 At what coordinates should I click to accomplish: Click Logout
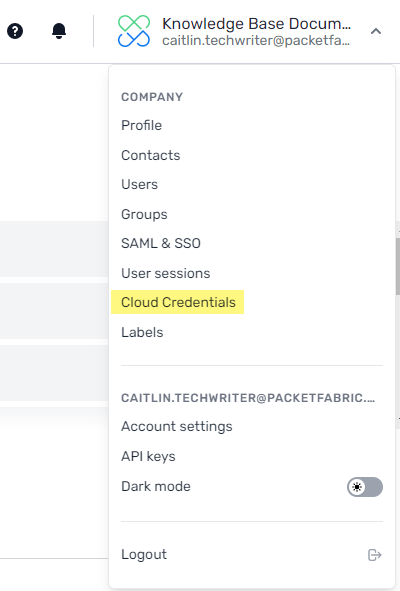click(144, 554)
